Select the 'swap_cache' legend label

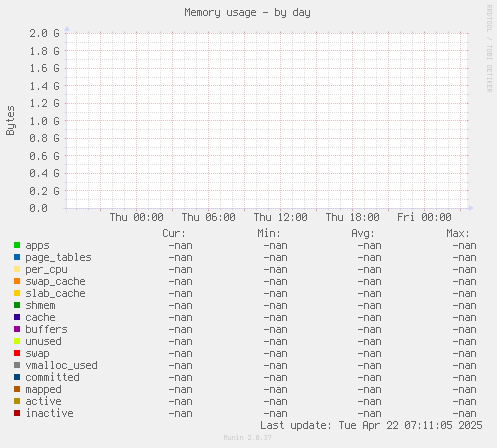pos(55,282)
